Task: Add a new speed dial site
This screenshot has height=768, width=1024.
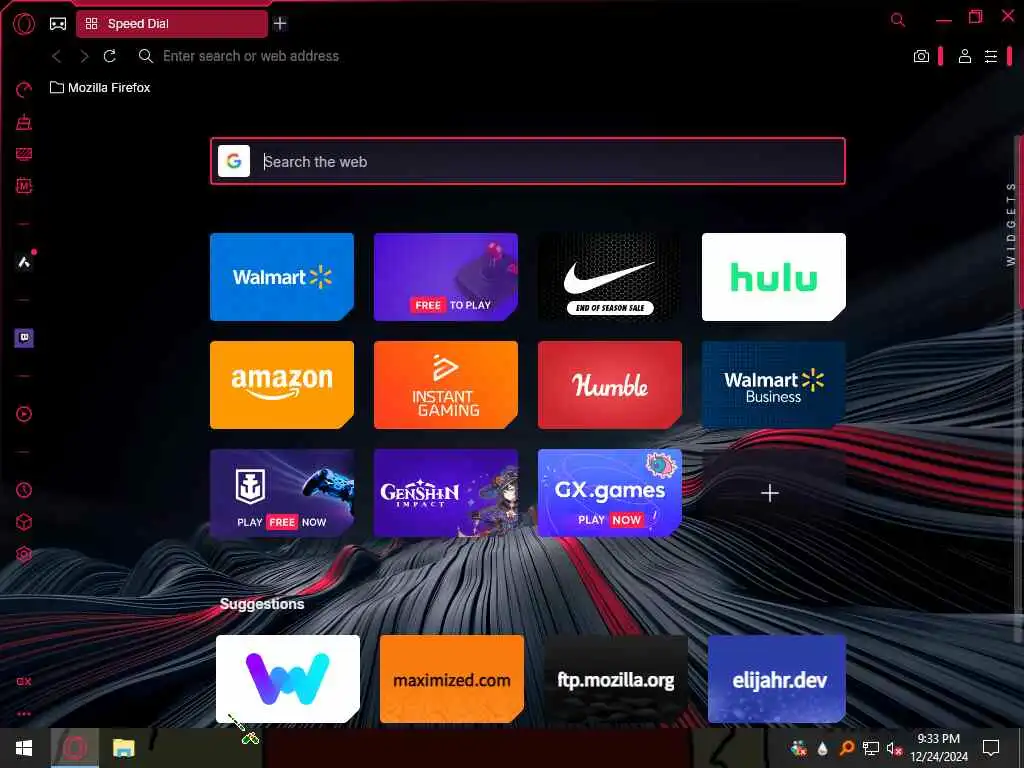Action: pyautogui.click(x=770, y=493)
